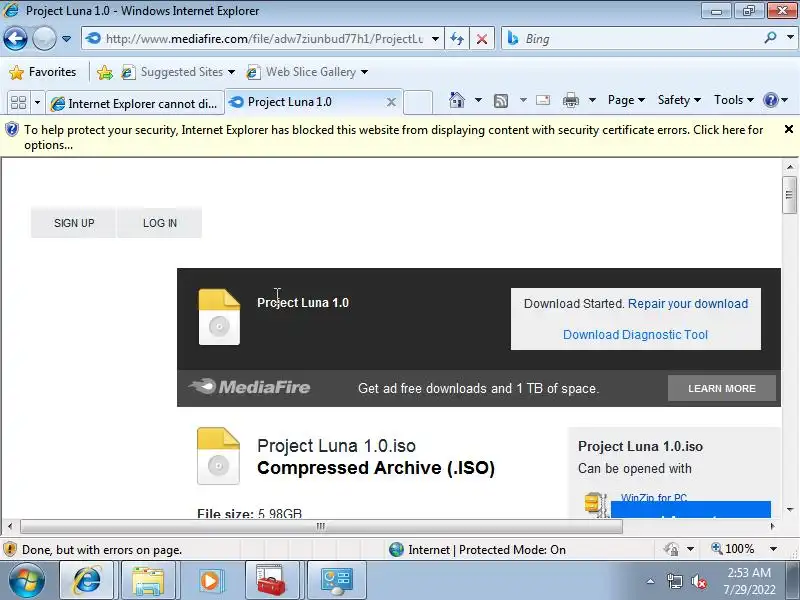Open the 100% zoom level dropdown
The image size is (800, 600).
773,549
